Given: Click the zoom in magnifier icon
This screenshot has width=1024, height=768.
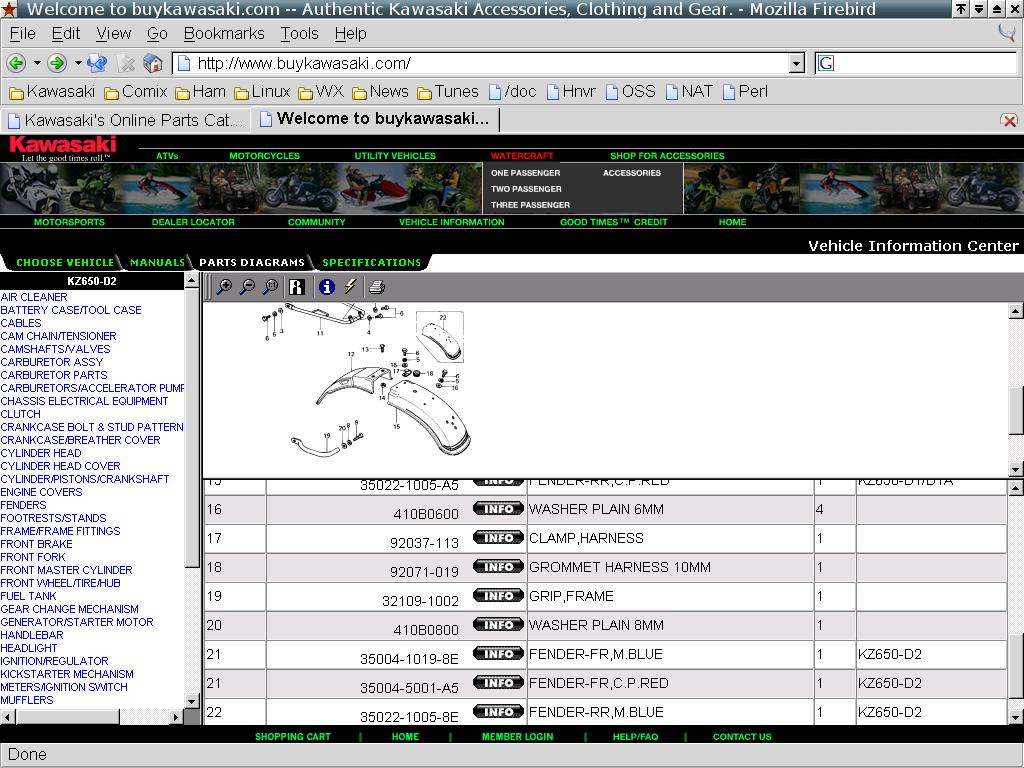Looking at the screenshot, I should point(224,287).
